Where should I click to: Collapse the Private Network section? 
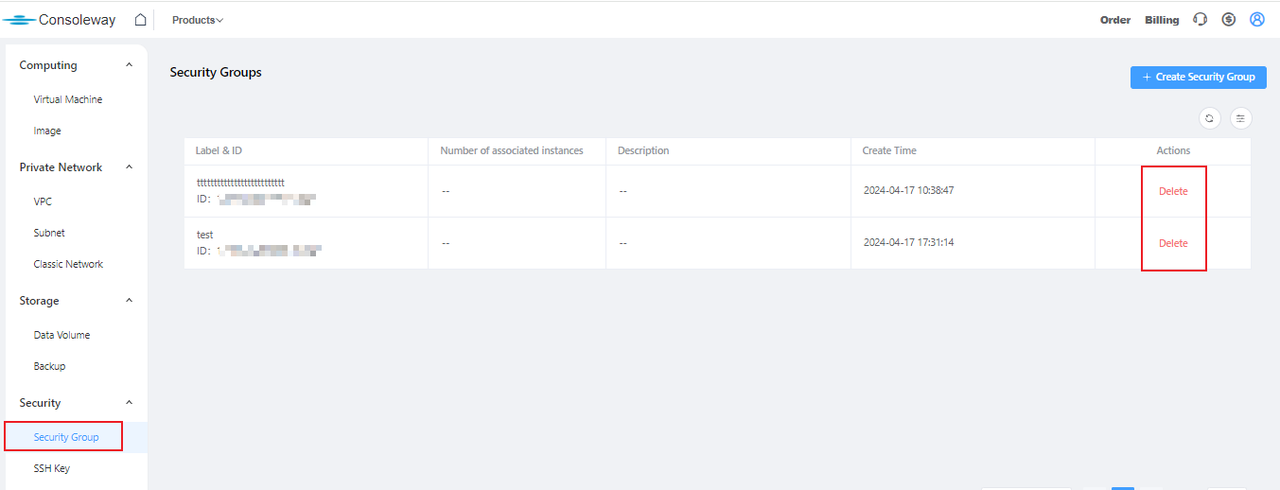pyautogui.click(x=129, y=168)
